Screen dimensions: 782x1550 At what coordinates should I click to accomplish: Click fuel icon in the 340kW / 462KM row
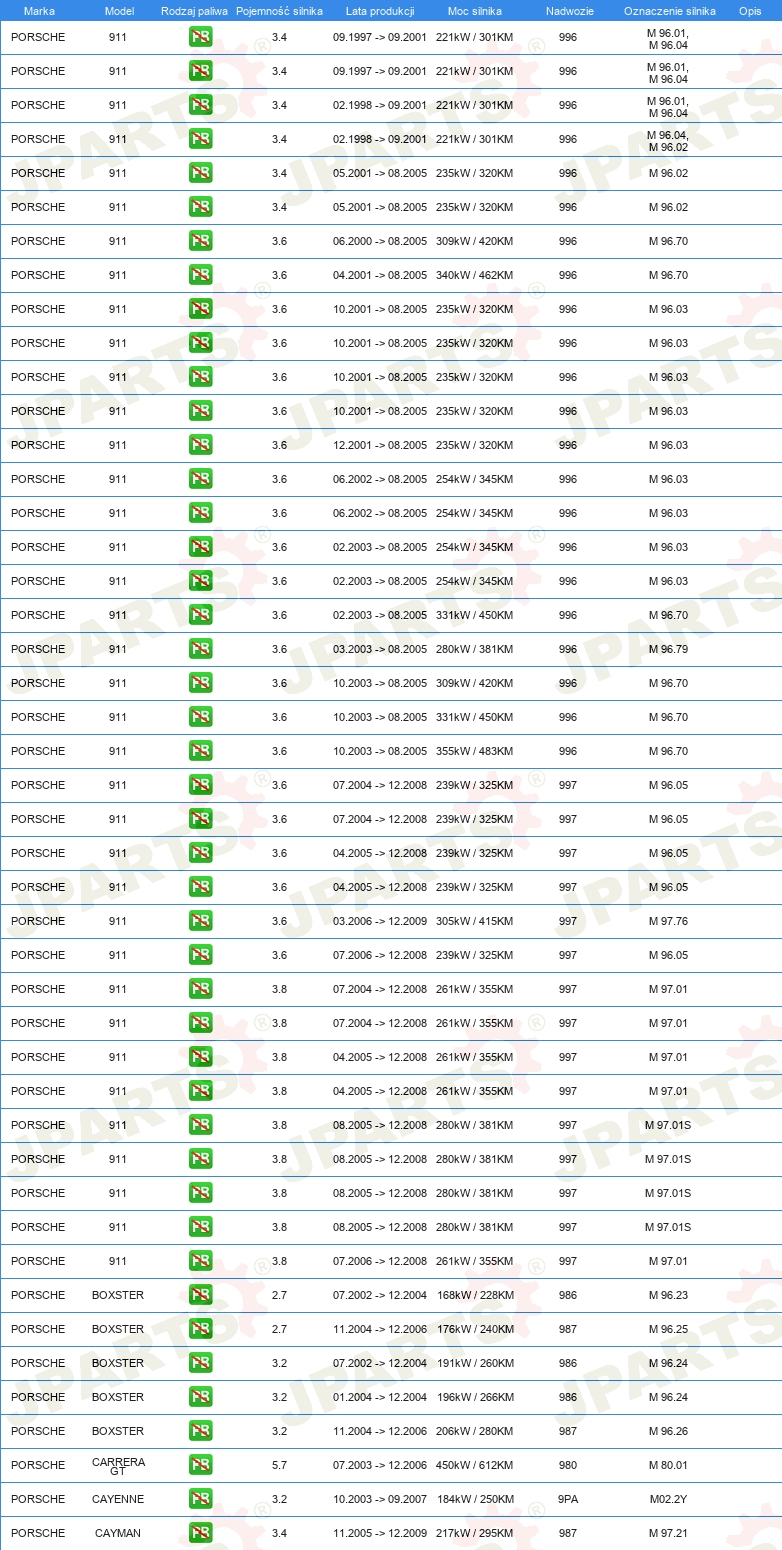200,275
